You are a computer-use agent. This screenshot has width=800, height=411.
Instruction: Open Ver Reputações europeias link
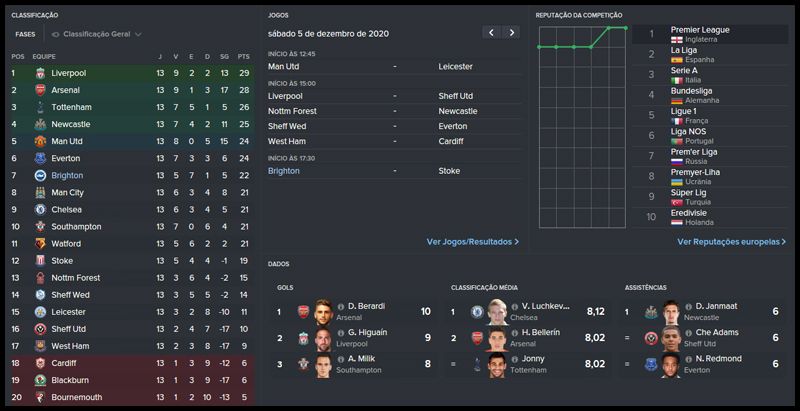coord(731,242)
